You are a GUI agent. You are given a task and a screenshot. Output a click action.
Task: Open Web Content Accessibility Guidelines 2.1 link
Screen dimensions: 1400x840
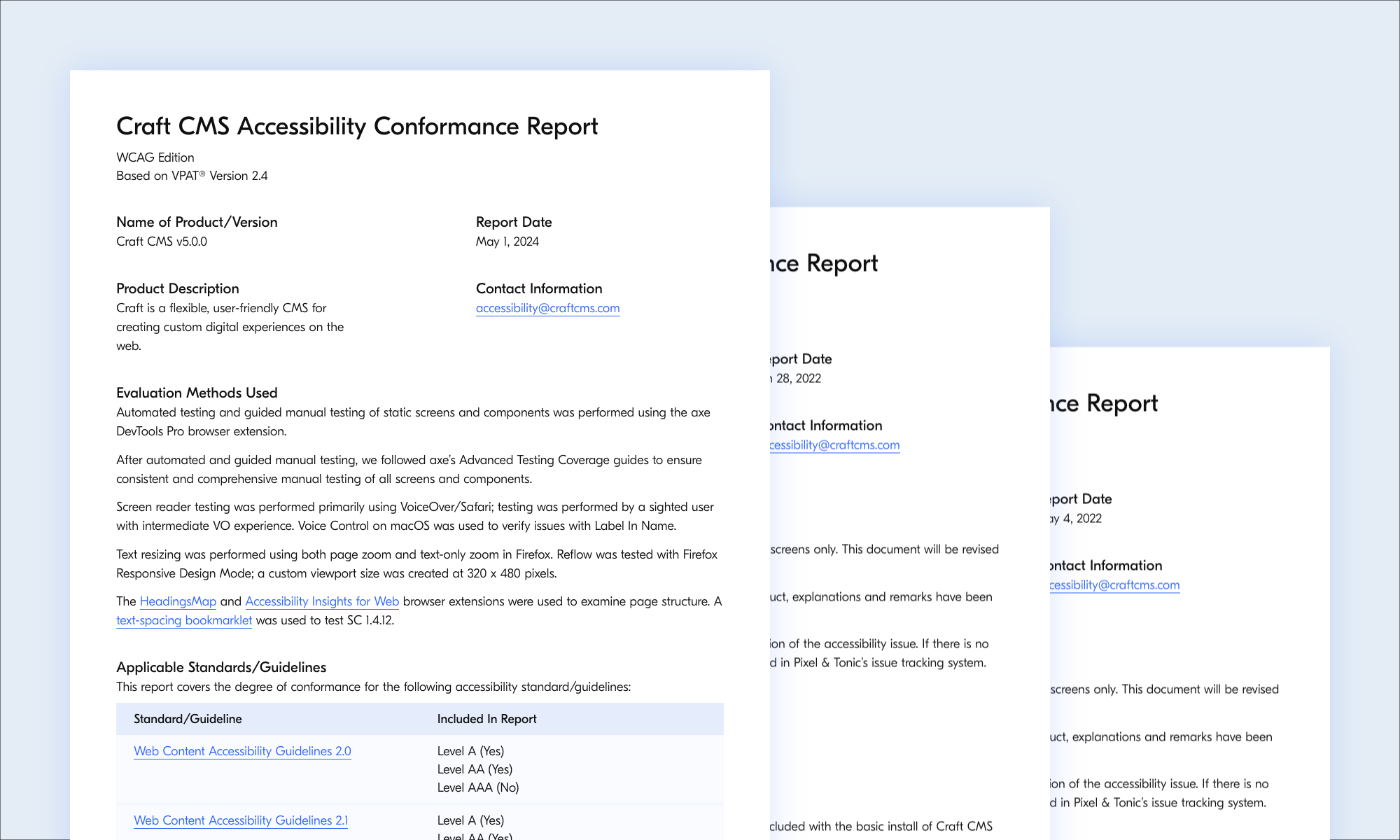(x=240, y=820)
